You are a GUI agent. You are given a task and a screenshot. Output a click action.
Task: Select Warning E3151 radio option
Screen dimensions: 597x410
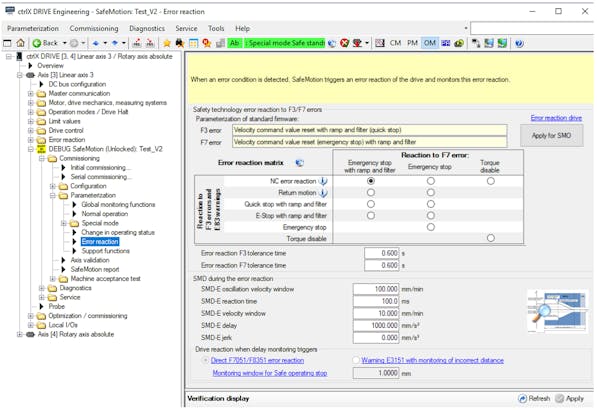[x=356, y=360]
